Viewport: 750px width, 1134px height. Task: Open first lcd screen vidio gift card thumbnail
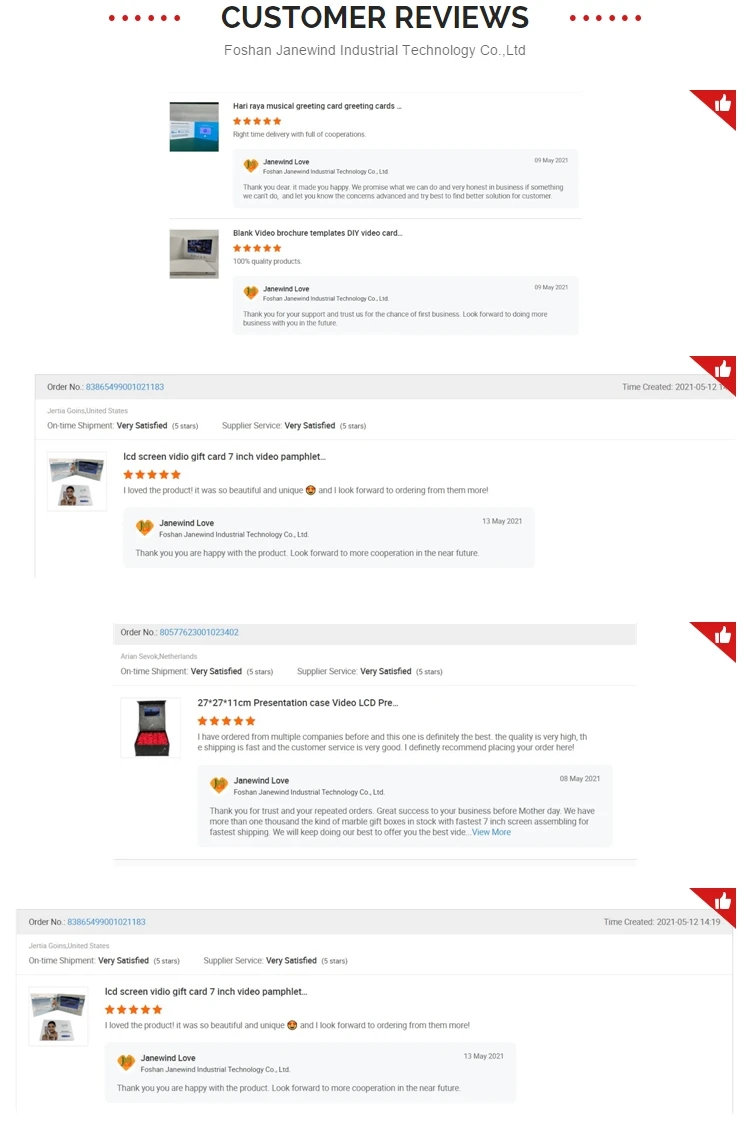77,481
